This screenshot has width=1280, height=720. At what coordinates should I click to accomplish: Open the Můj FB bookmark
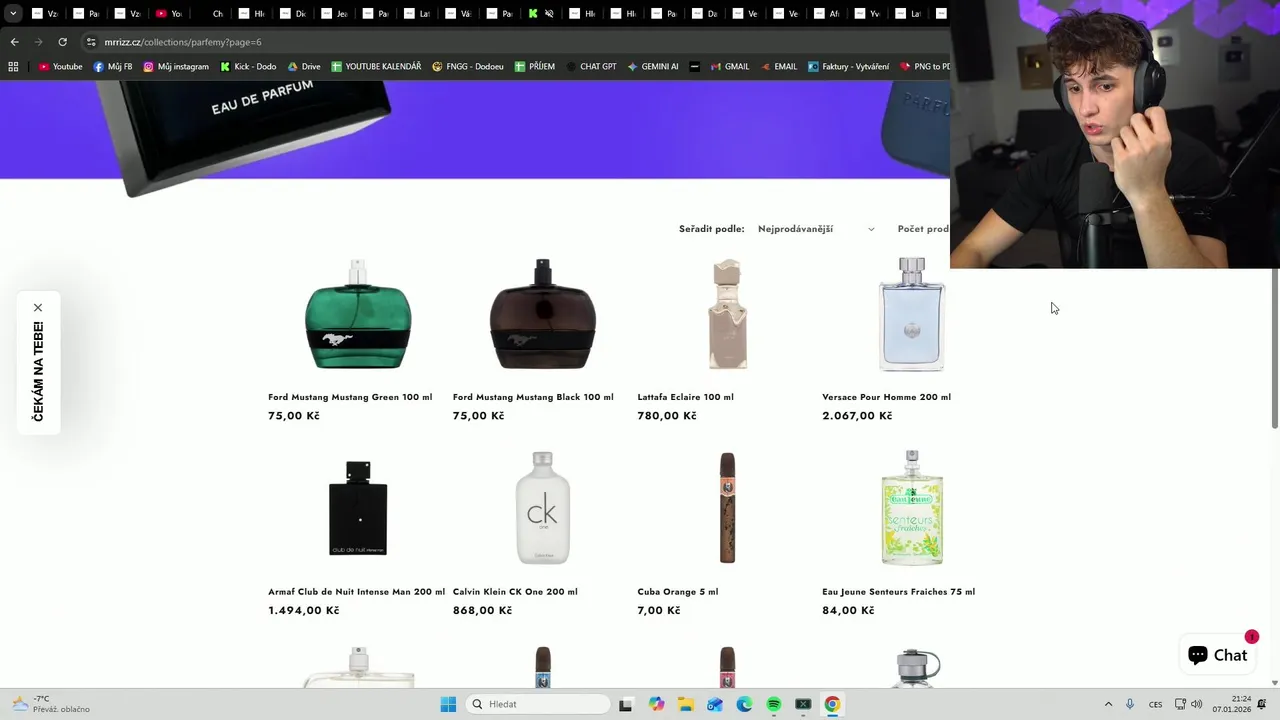click(112, 67)
